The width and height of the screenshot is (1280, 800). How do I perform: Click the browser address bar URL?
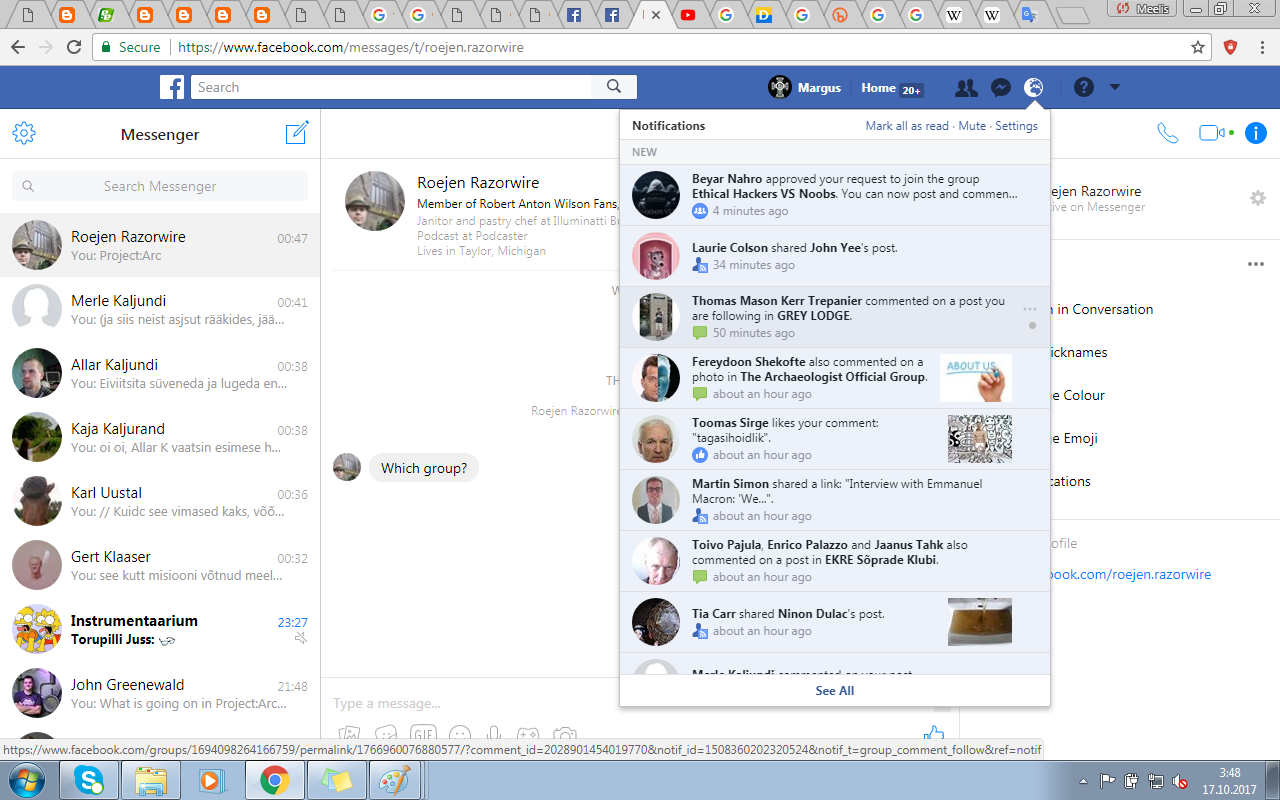pyautogui.click(x=350, y=47)
